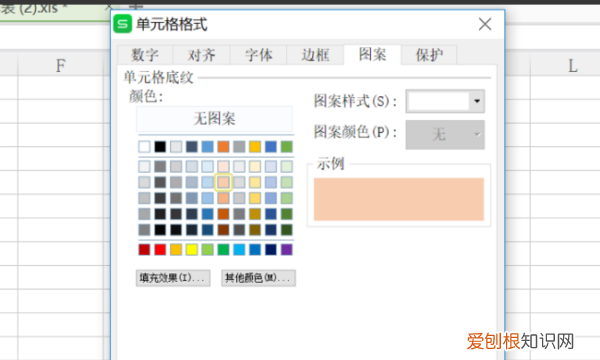Open 其他颜色 more colors dialog
Viewport: 600px width, 360px height.
258,278
